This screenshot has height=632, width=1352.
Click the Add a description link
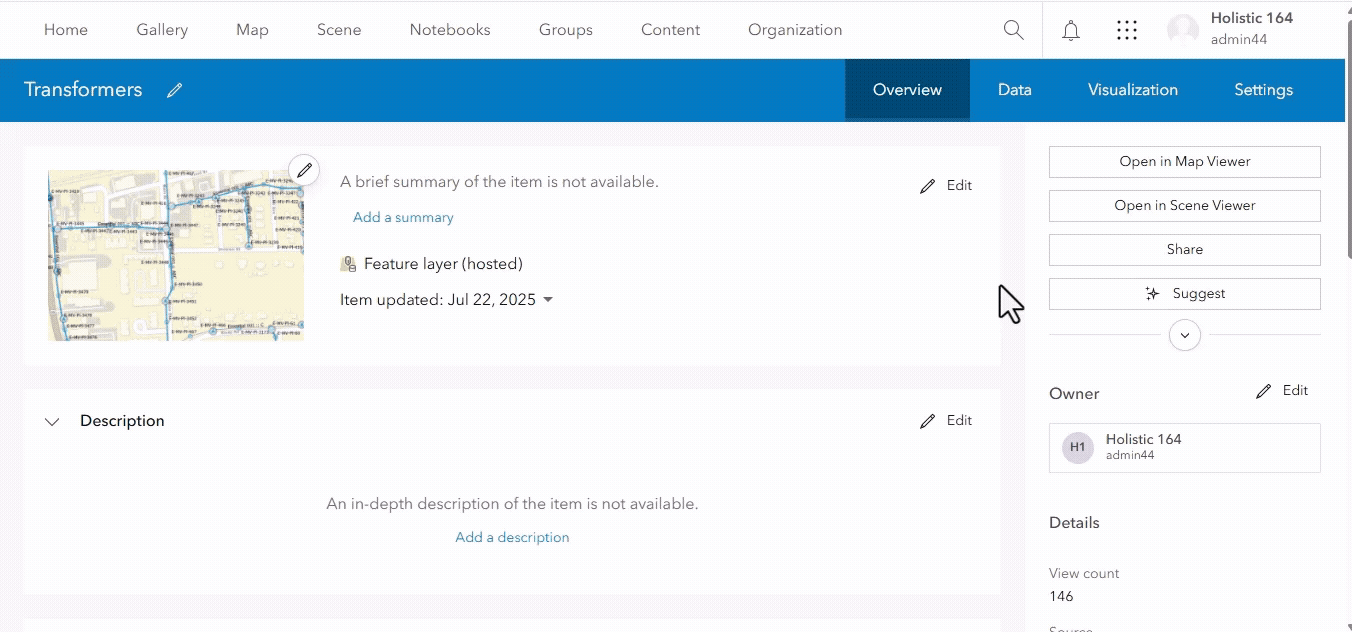click(x=512, y=537)
